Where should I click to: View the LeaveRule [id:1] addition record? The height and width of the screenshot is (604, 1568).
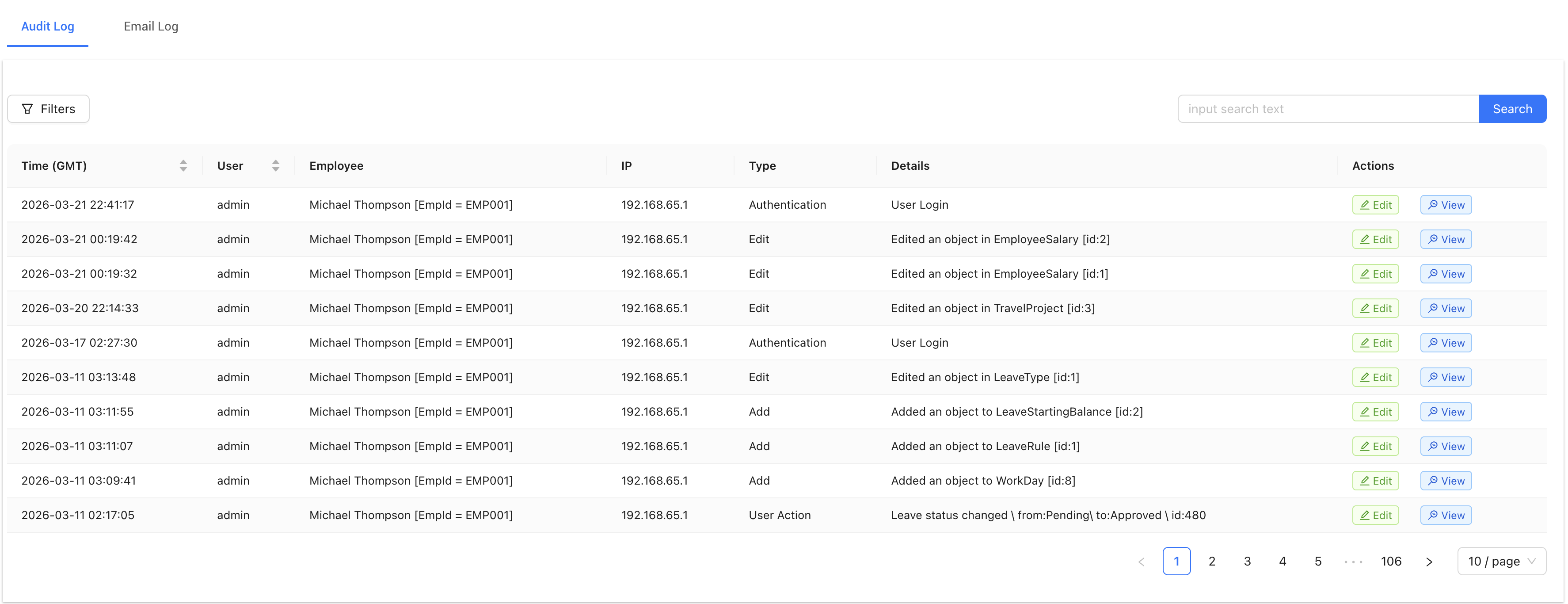(1446, 446)
